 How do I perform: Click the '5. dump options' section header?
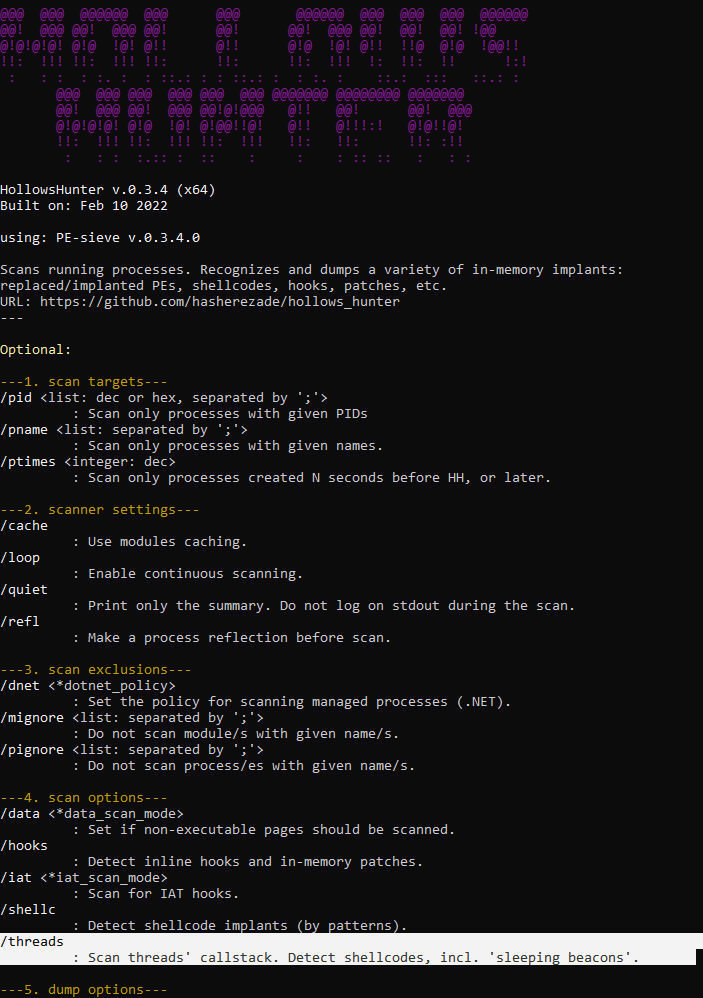(84, 989)
